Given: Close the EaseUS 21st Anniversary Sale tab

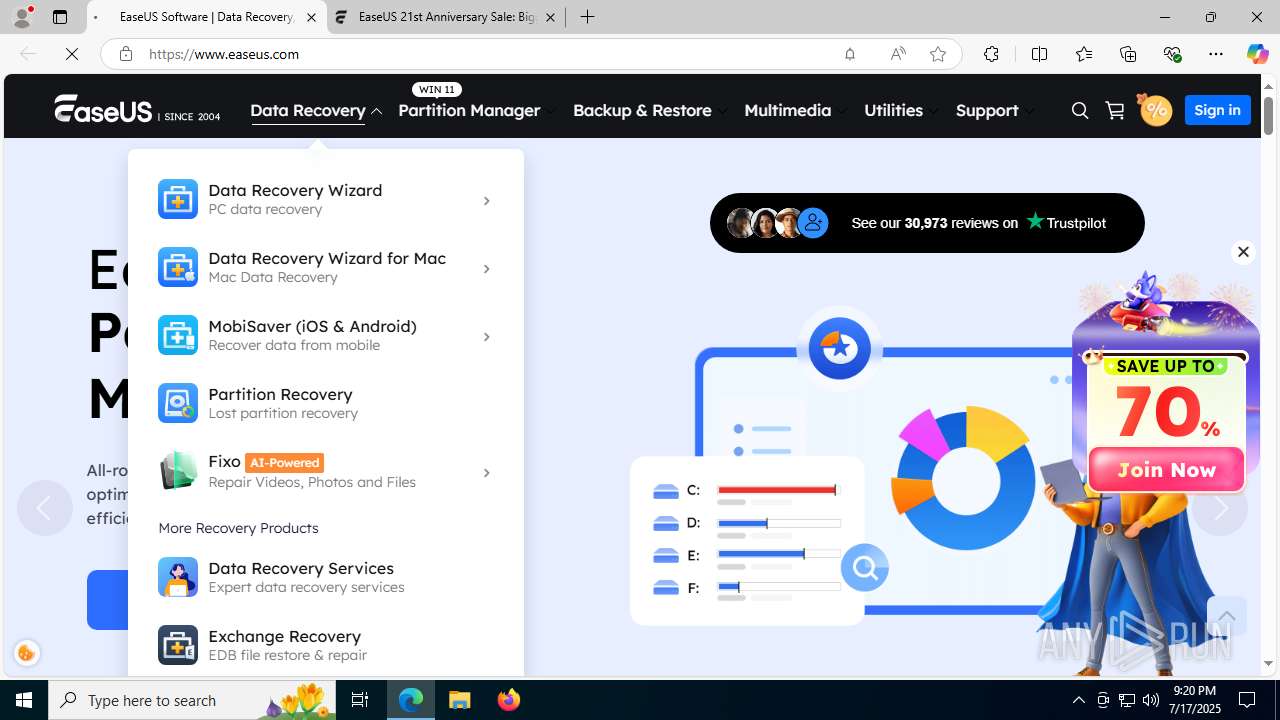Looking at the screenshot, I should pos(550,17).
